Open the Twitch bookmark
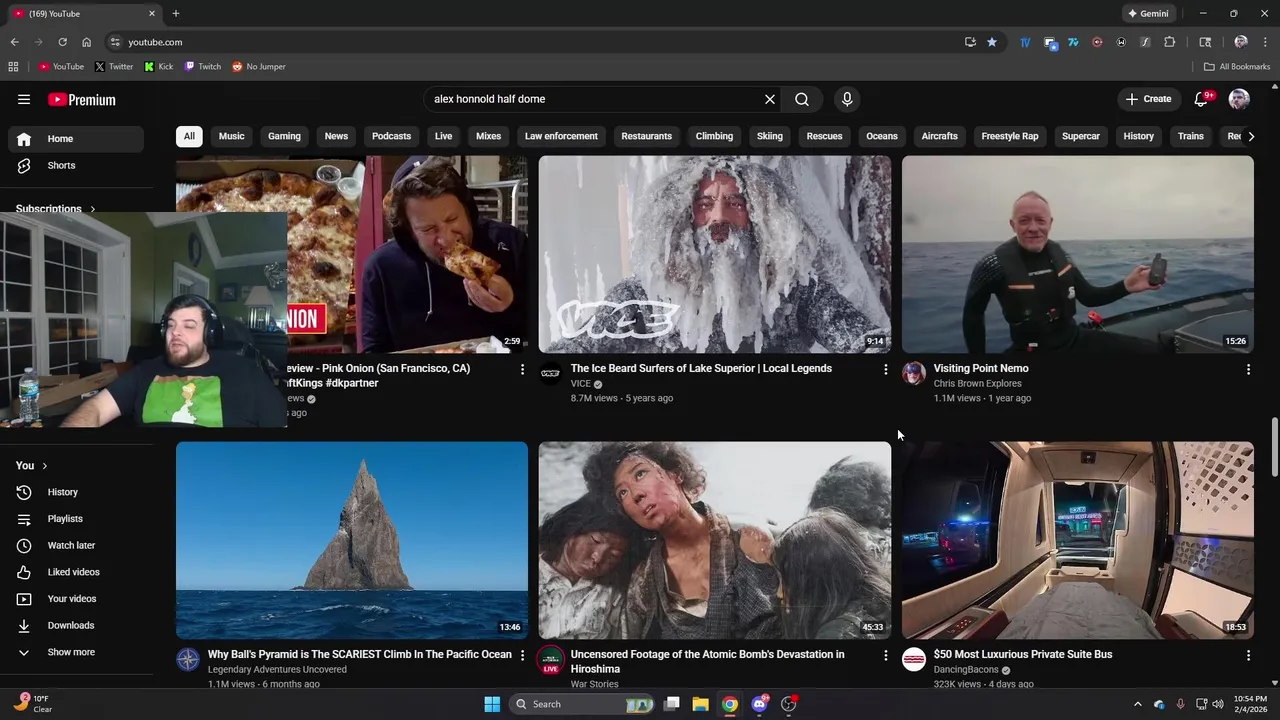Screen dimensions: 1280x720 203,67
